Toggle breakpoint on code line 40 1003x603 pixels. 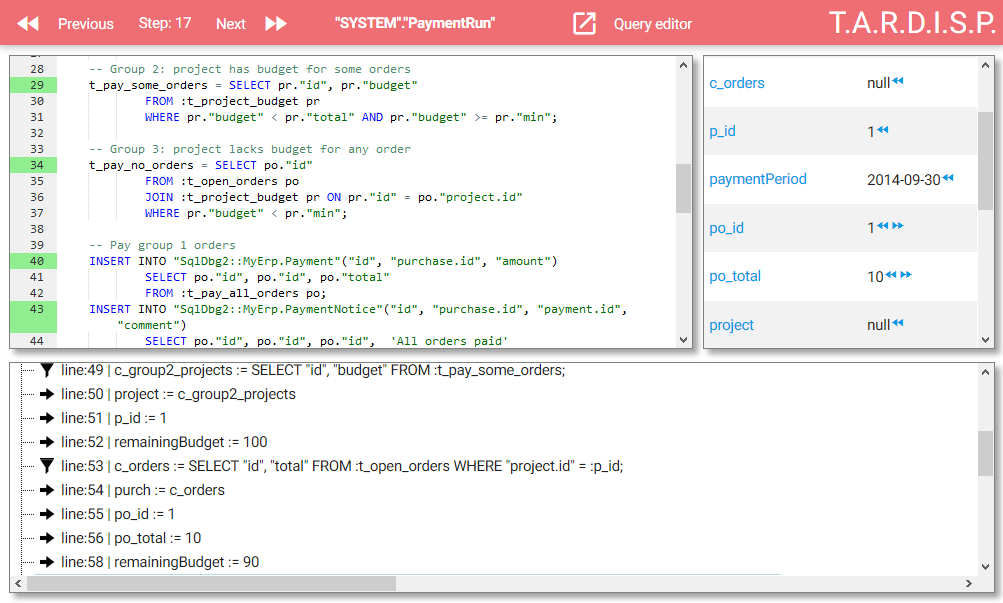33,261
